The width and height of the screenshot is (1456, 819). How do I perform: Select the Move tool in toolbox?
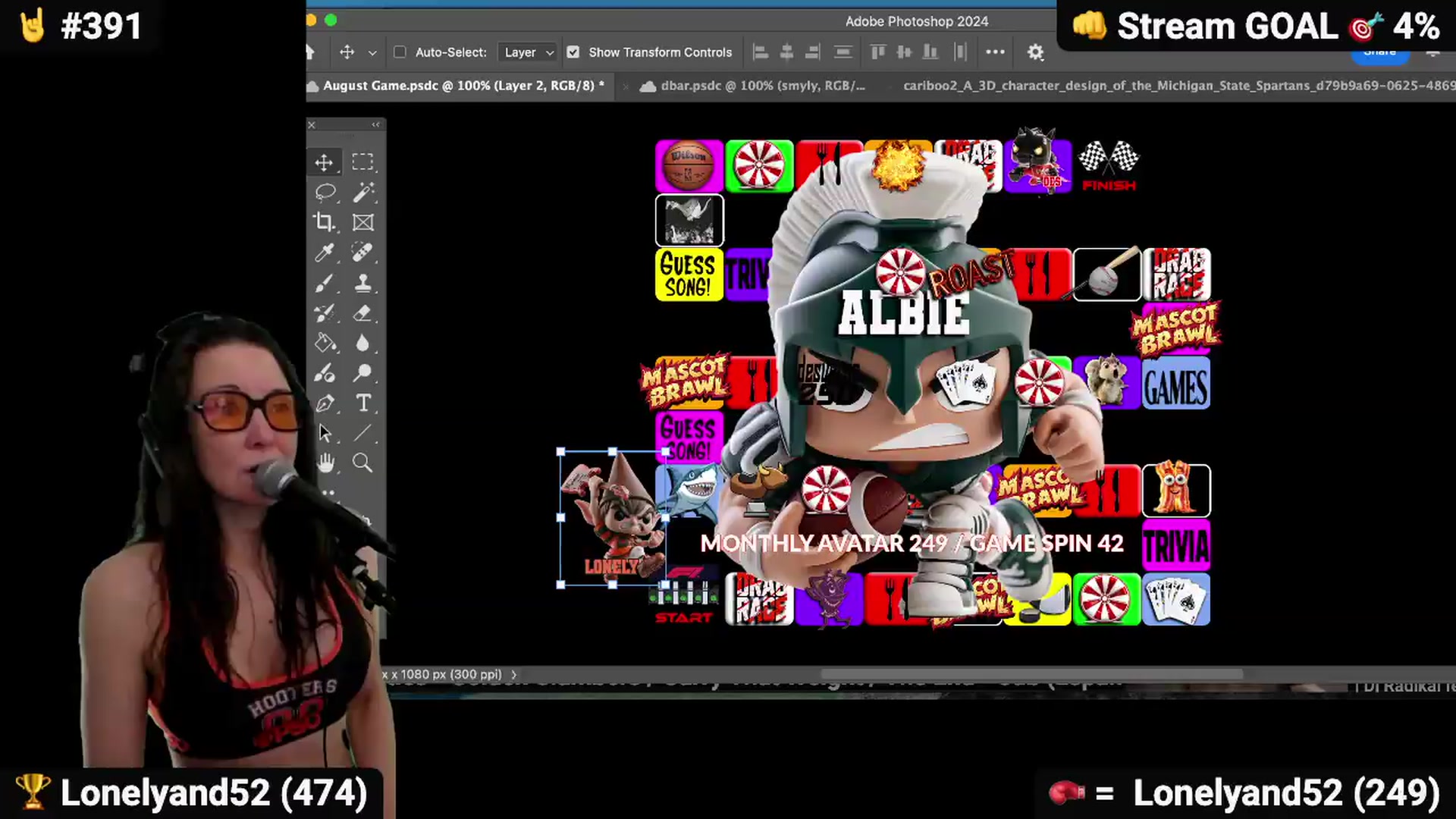point(325,162)
